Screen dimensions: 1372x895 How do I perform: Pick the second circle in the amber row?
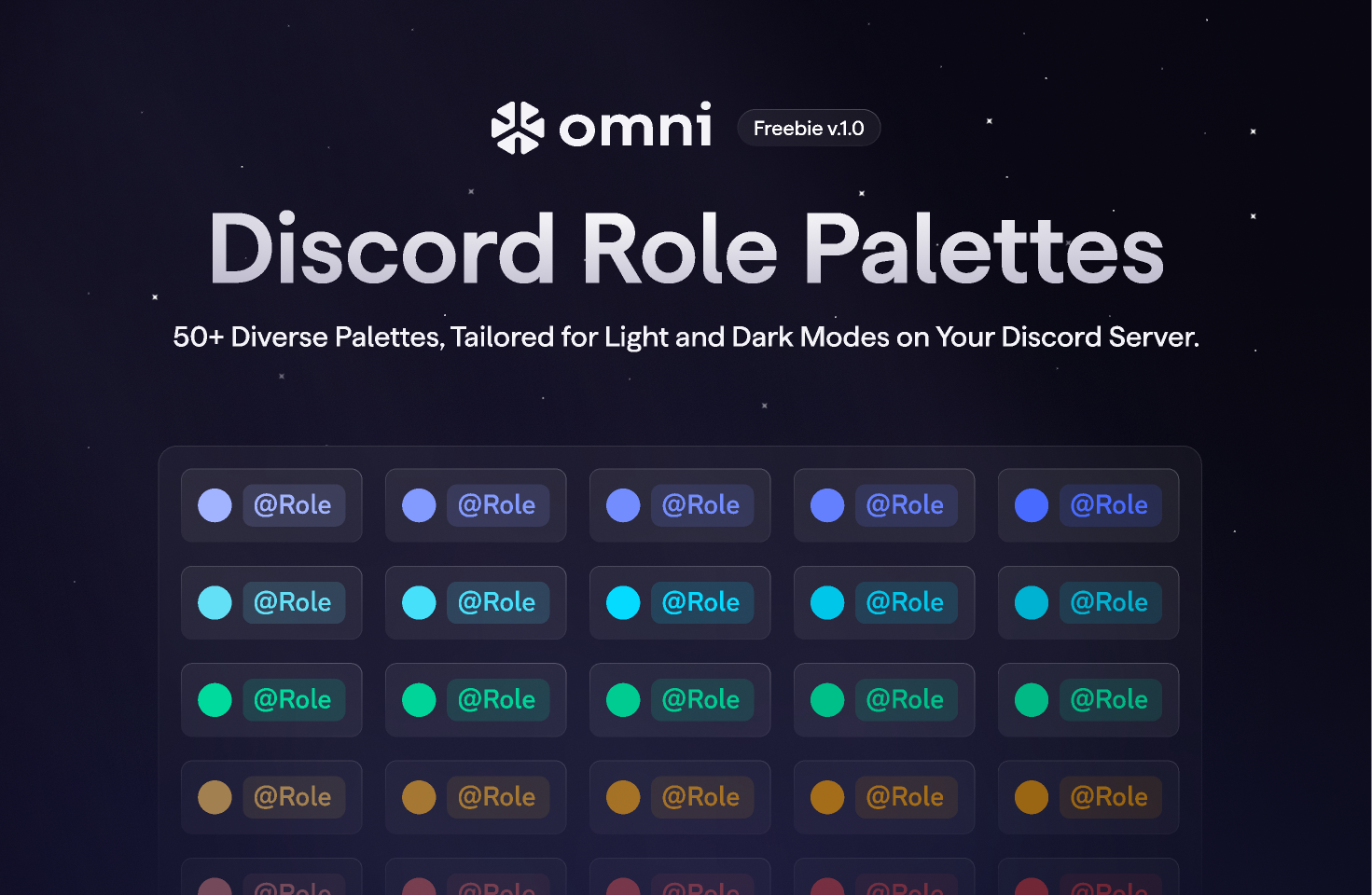point(419,797)
